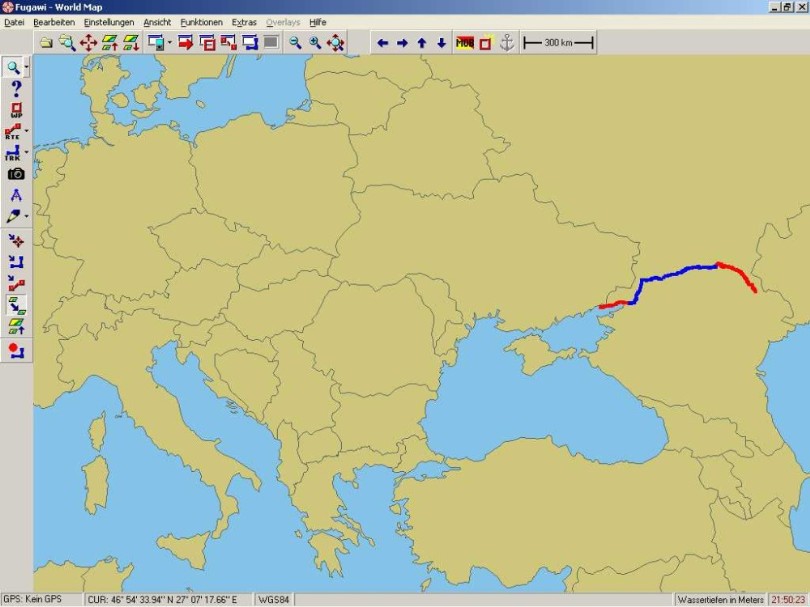
Task: Click the anchor icon in toolbar
Action: [x=506, y=42]
